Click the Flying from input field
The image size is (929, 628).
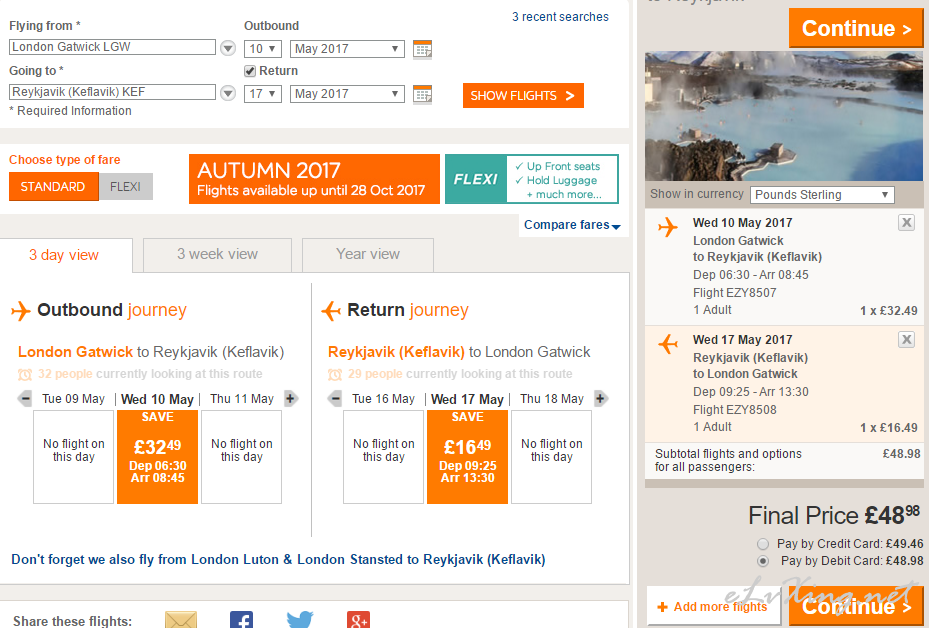(x=113, y=47)
